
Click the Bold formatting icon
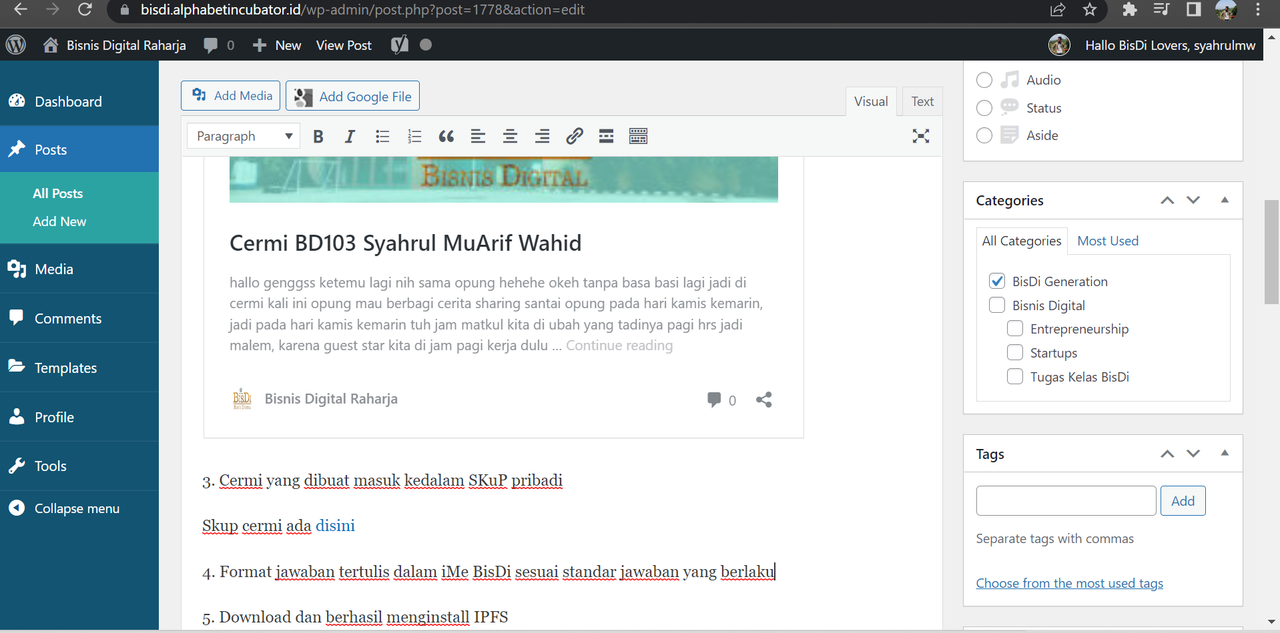[318, 136]
